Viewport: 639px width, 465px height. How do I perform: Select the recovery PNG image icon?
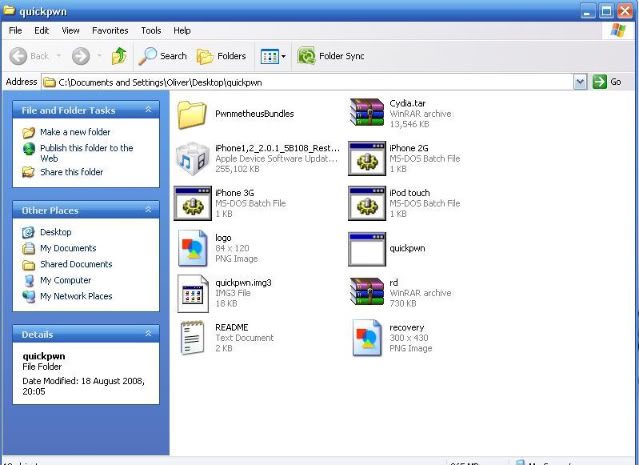pyautogui.click(x=367, y=338)
